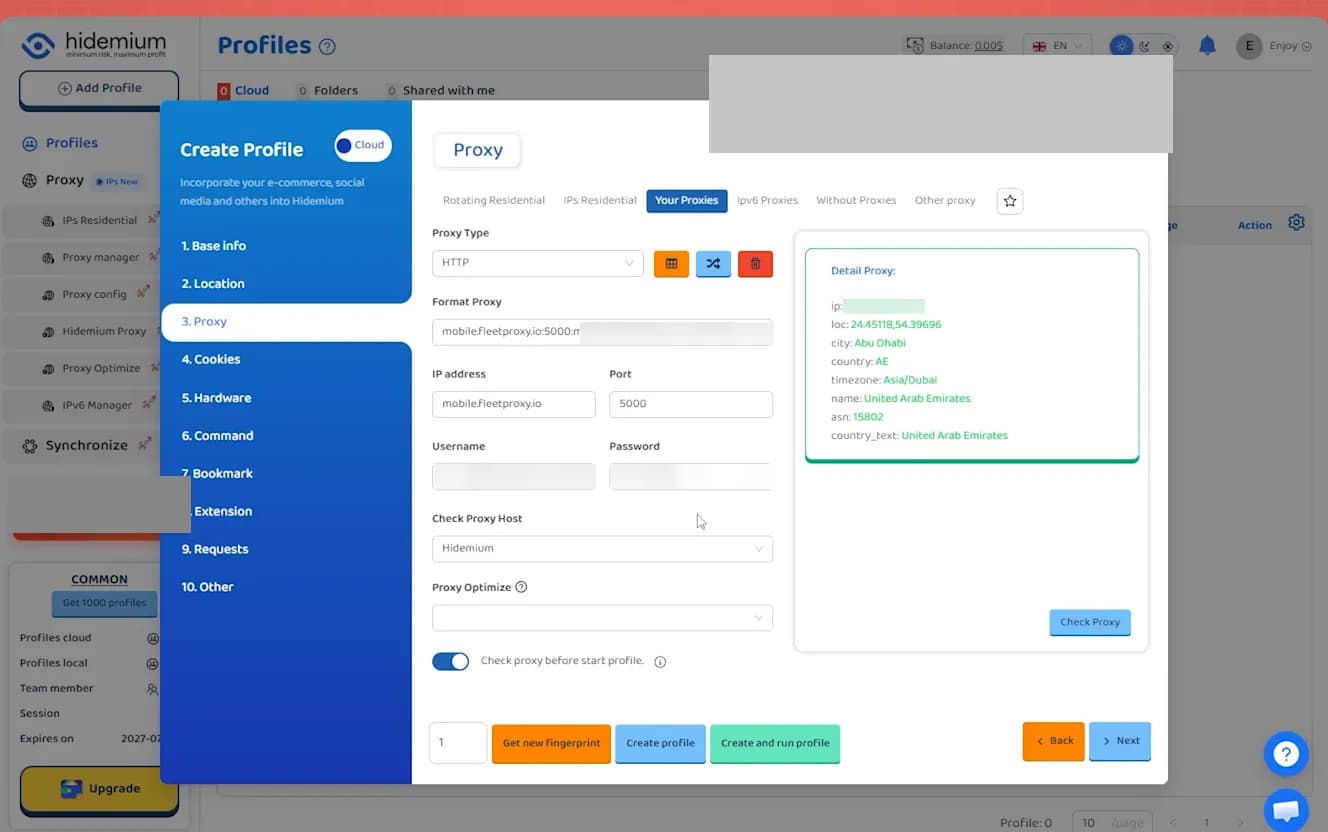Click the Upgrade button
The width and height of the screenshot is (1328, 832).
pos(99,788)
